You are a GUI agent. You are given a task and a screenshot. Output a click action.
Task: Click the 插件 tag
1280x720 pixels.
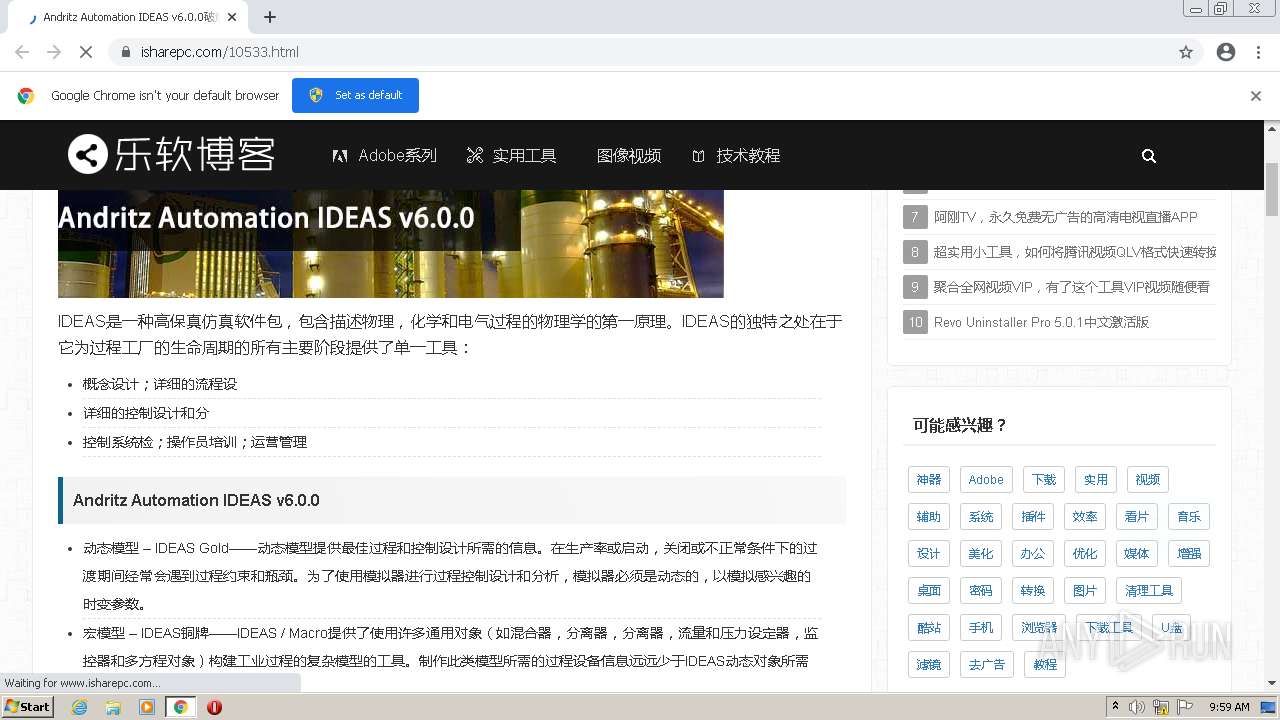pyautogui.click(x=1033, y=517)
